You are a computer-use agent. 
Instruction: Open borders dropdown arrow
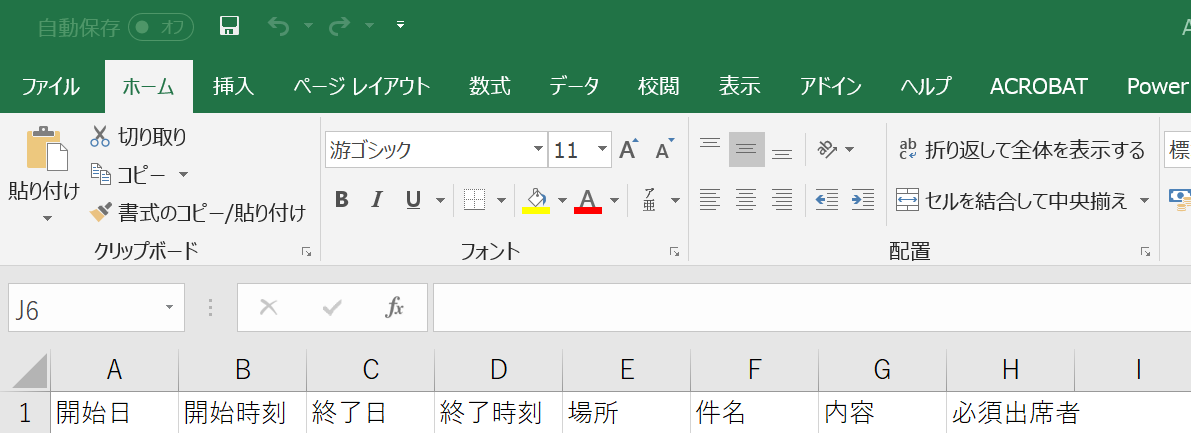[501, 201]
